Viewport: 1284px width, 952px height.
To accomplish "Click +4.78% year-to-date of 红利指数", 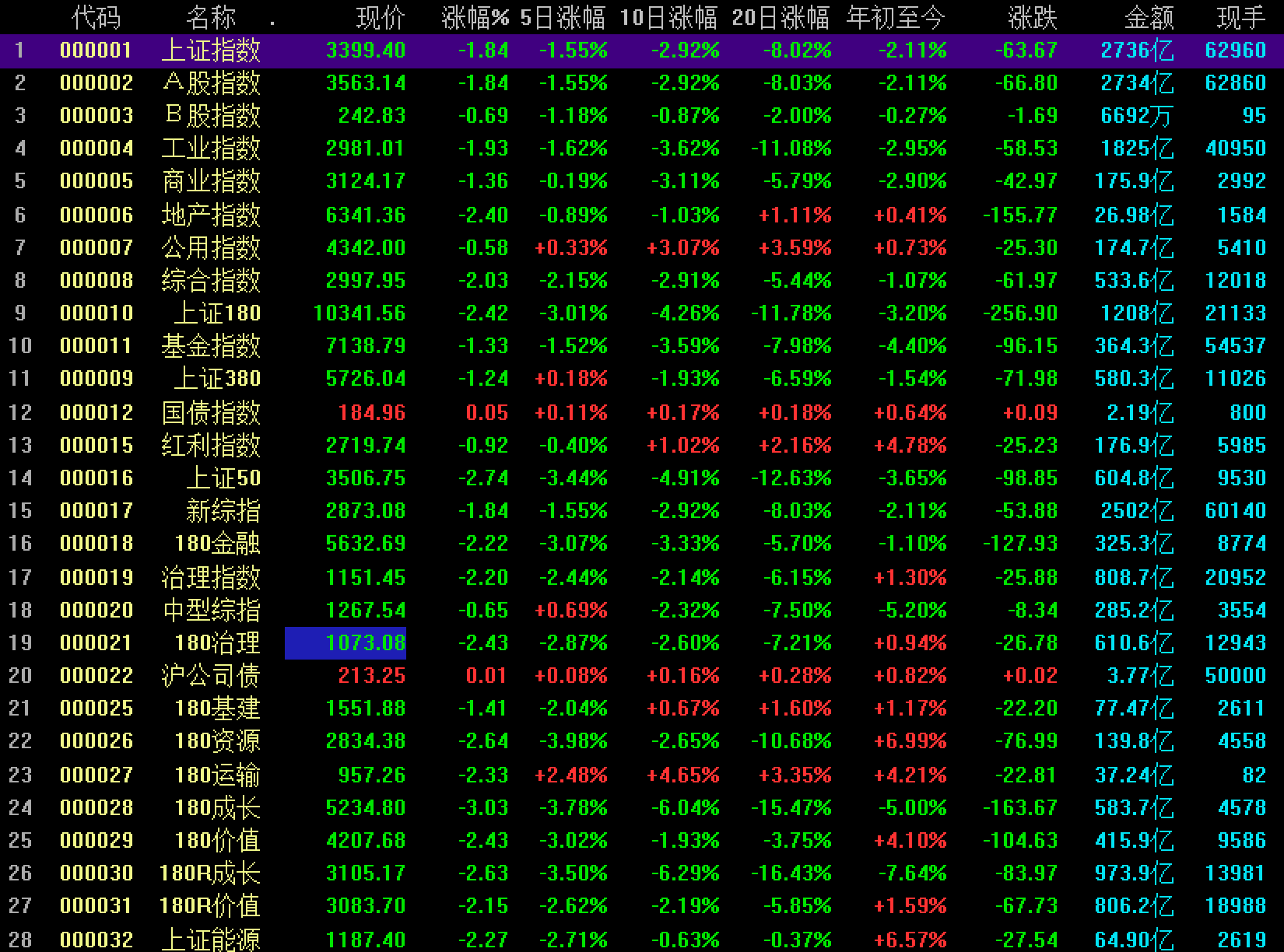I will point(910,446).
